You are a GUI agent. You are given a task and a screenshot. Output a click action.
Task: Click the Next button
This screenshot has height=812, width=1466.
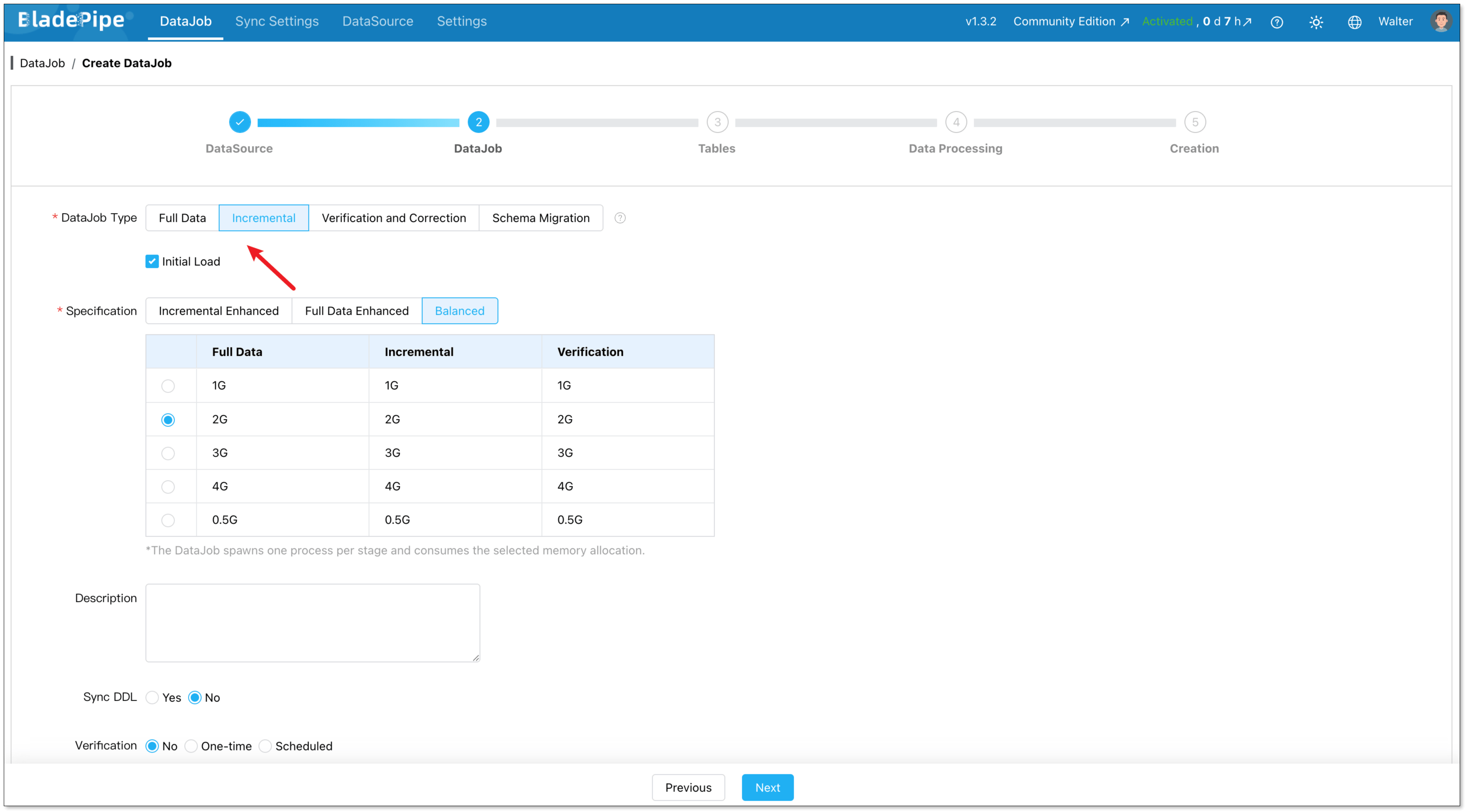[767, 788]
